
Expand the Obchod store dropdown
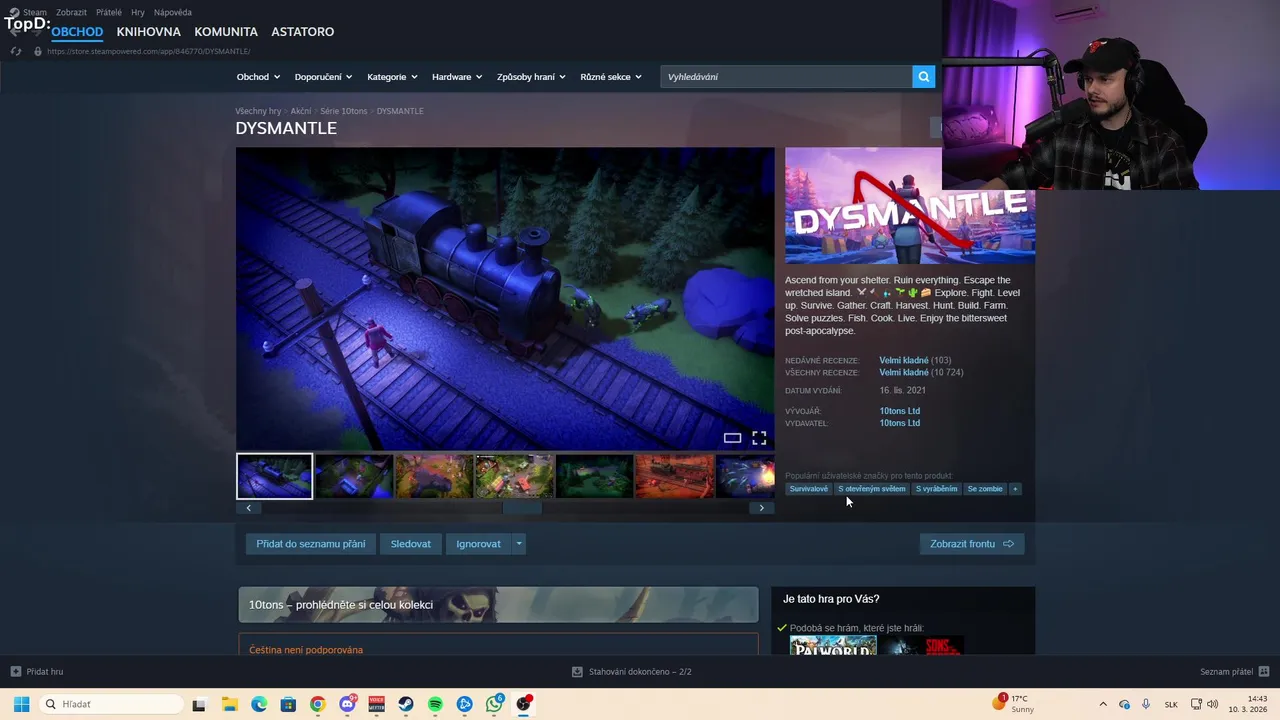click(258, 77)
